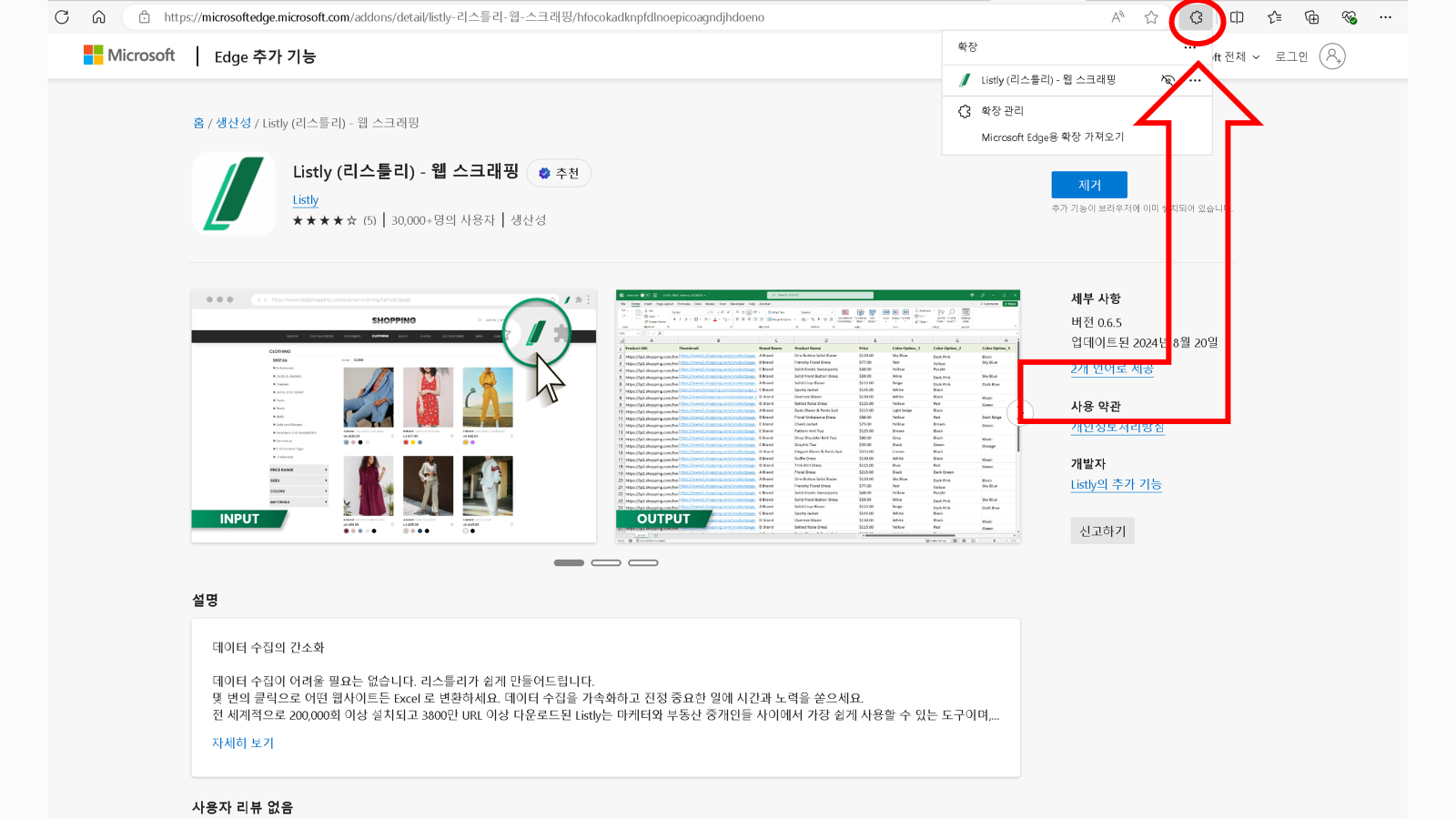Open the Collections icon
The image size is (1456, 819).
click(1311, 17)
